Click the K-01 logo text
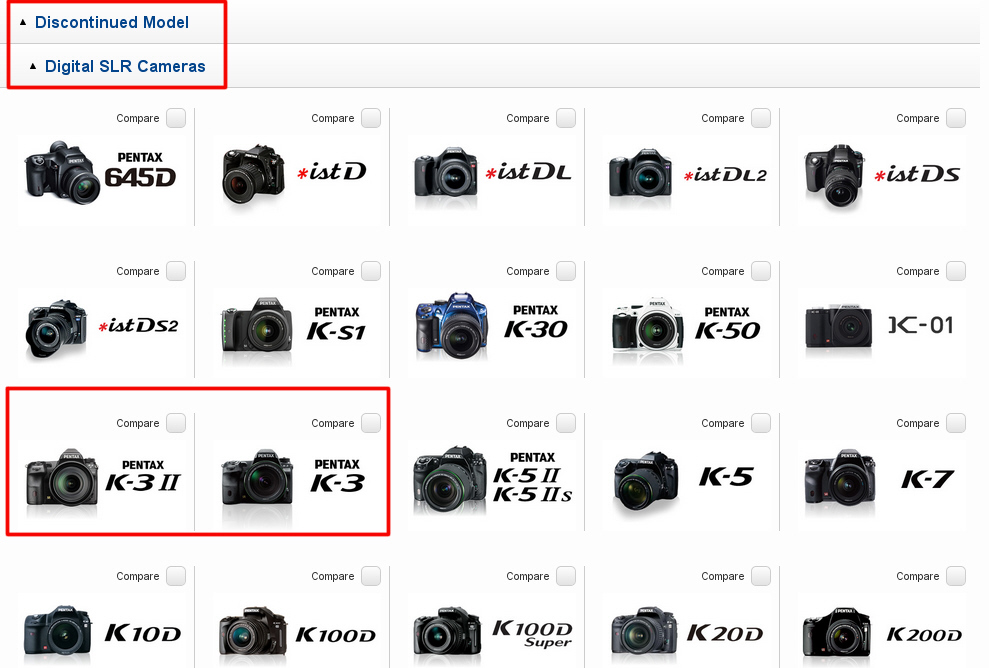This screenshot has height=668, width=989. click(921, 325)
